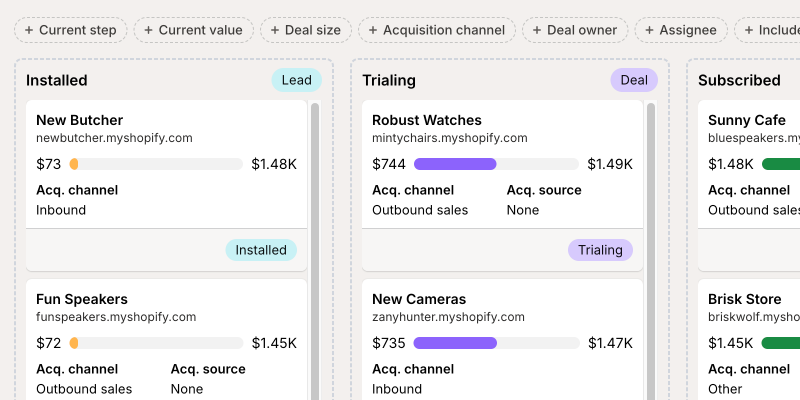
Task: Click the Other channel value on Brisk Store
Action: click(725, 389)
